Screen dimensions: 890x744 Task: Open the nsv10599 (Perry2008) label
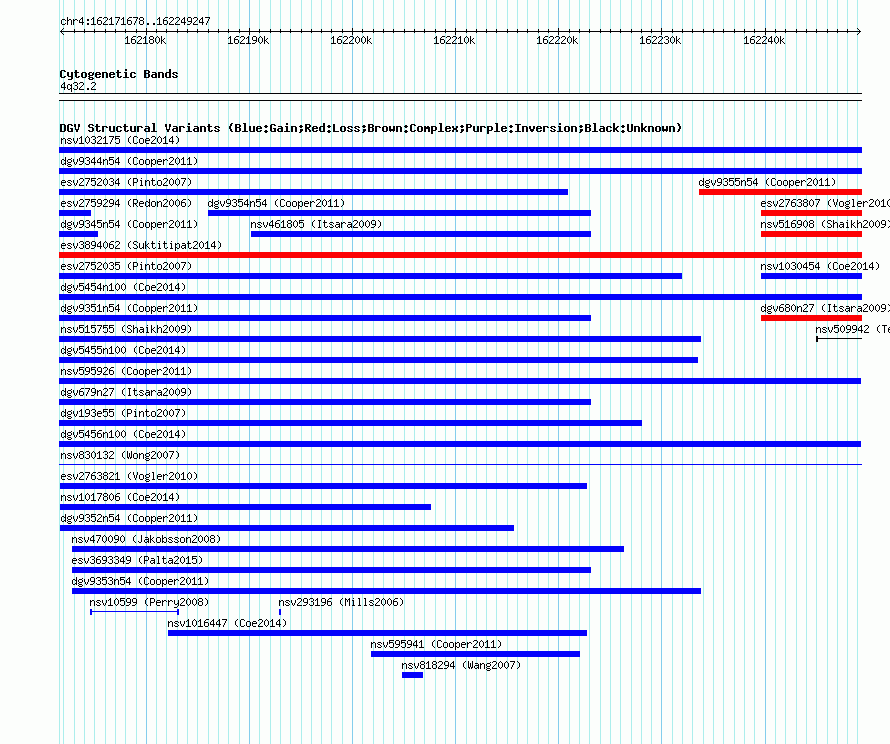(149, 602)
